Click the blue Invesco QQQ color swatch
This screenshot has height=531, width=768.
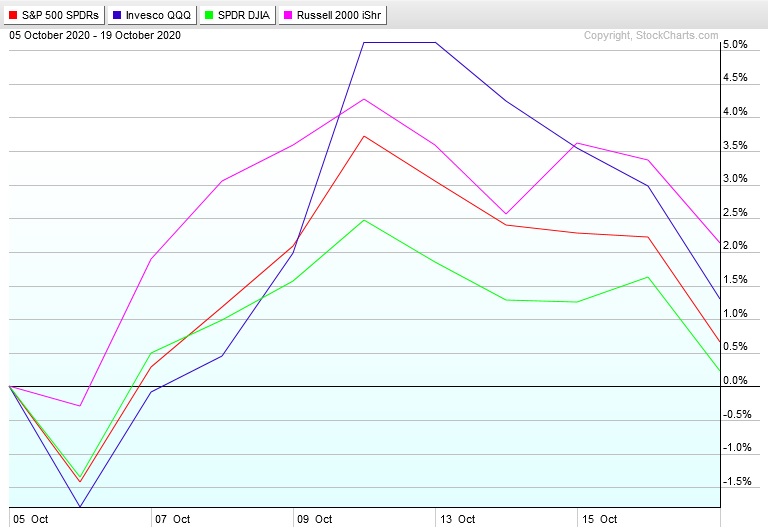(x=117, y=15)
